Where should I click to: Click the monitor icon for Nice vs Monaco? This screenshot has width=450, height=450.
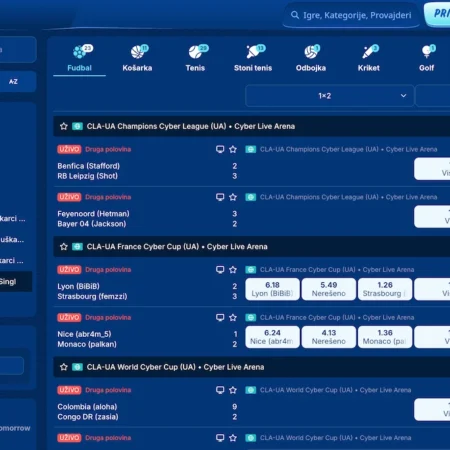coord(220,317)
